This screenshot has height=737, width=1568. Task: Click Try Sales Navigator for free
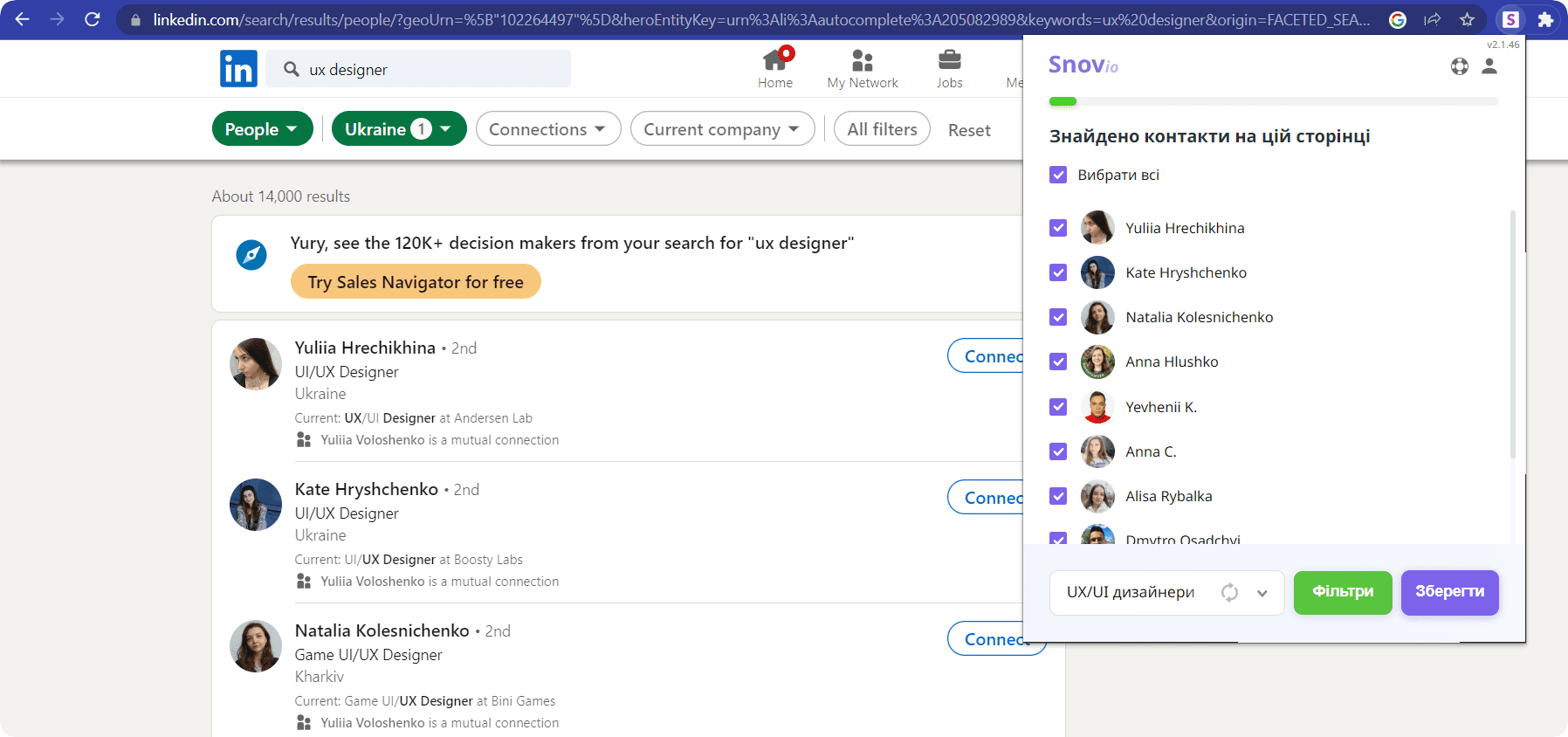coord(416,281)
